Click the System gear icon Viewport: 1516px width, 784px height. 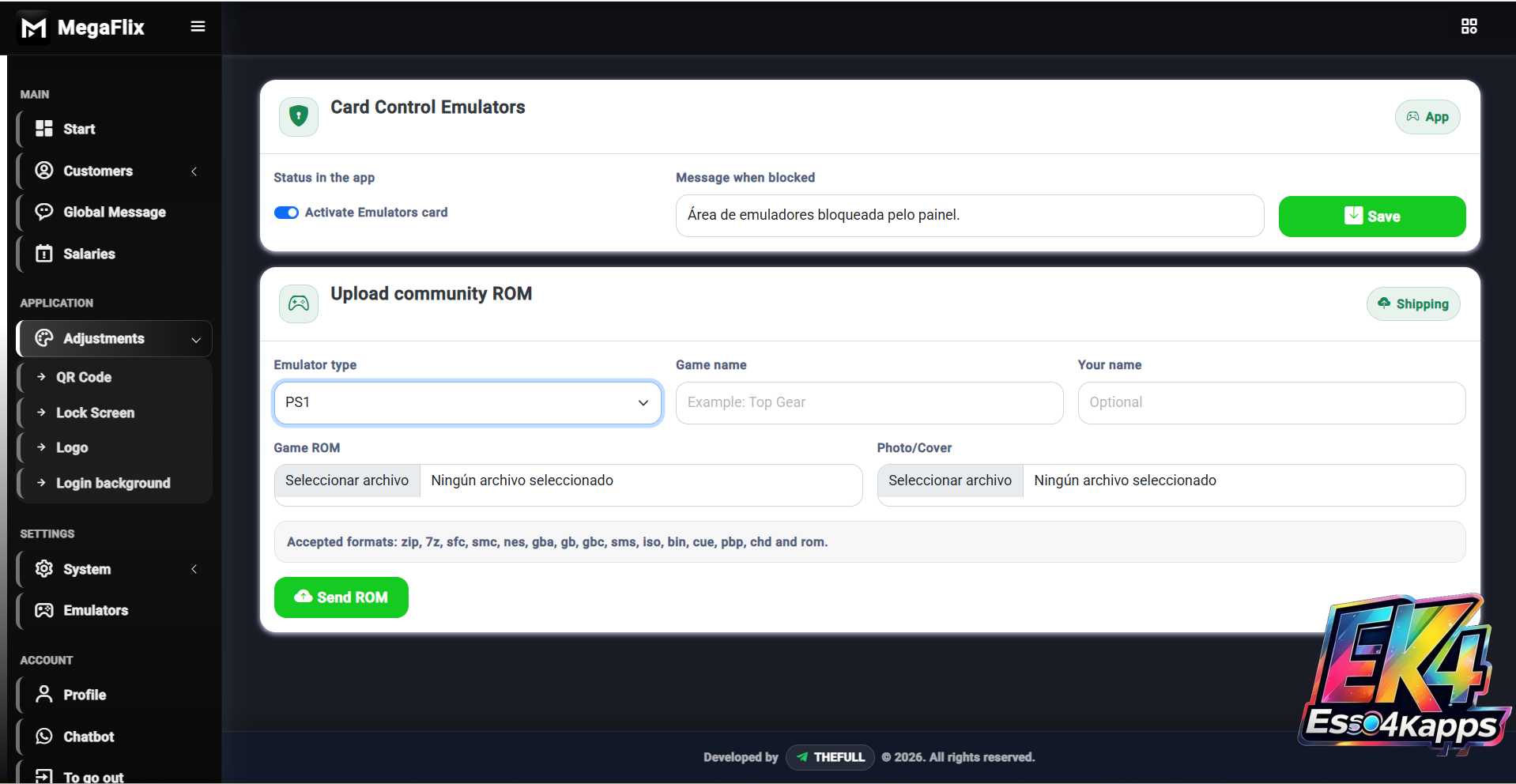point(44,569)
